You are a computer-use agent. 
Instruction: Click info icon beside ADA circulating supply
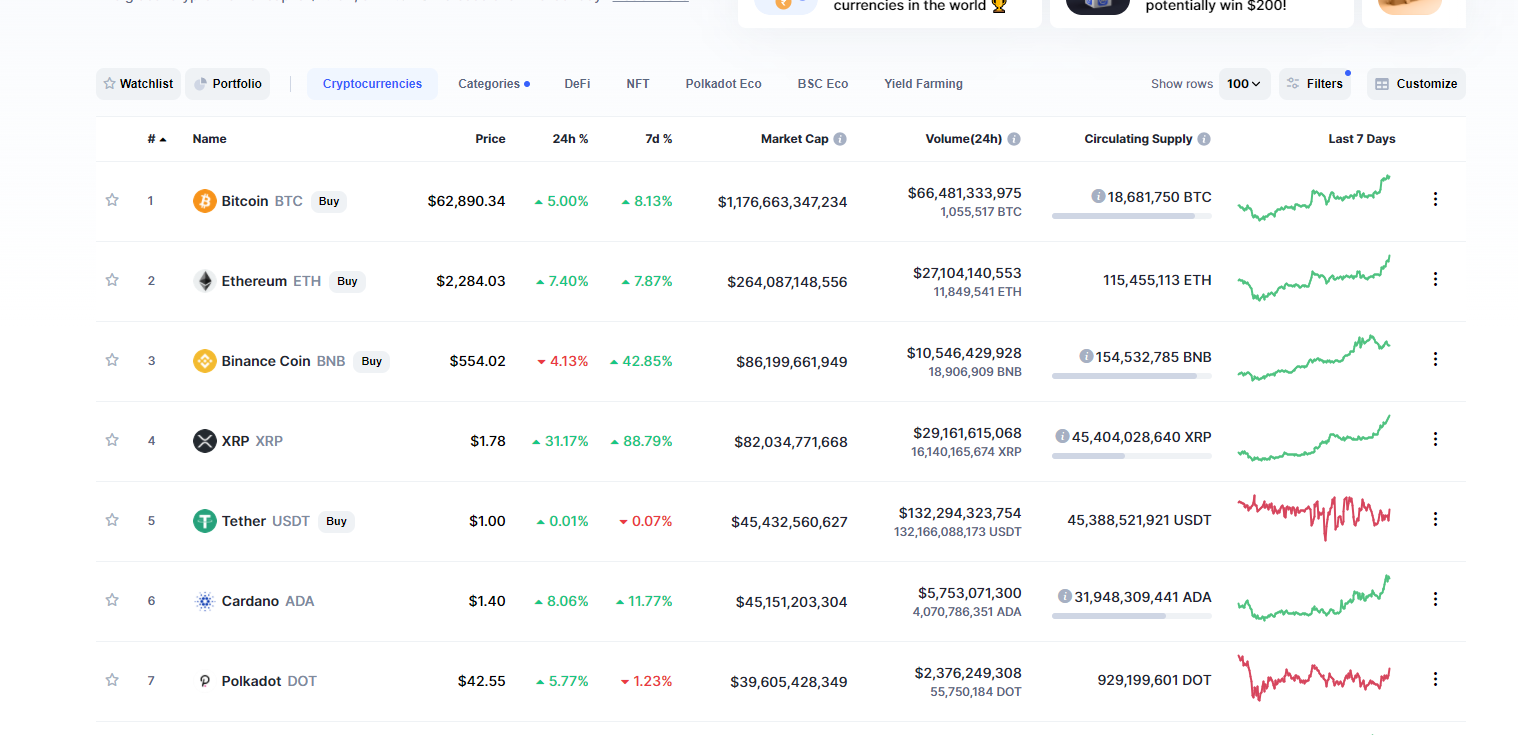(1065, 596)
